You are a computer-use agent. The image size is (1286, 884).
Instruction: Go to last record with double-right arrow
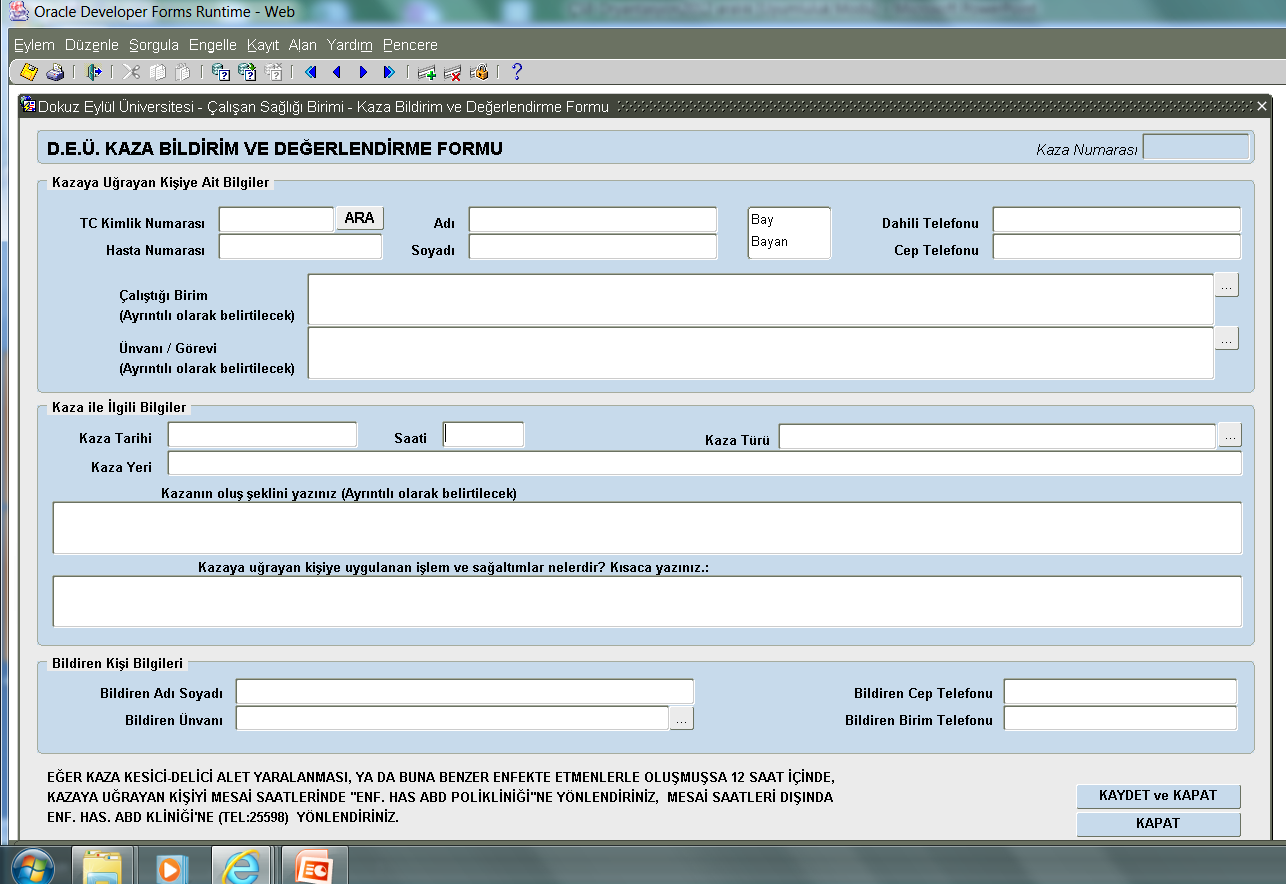tap(389, 72)
